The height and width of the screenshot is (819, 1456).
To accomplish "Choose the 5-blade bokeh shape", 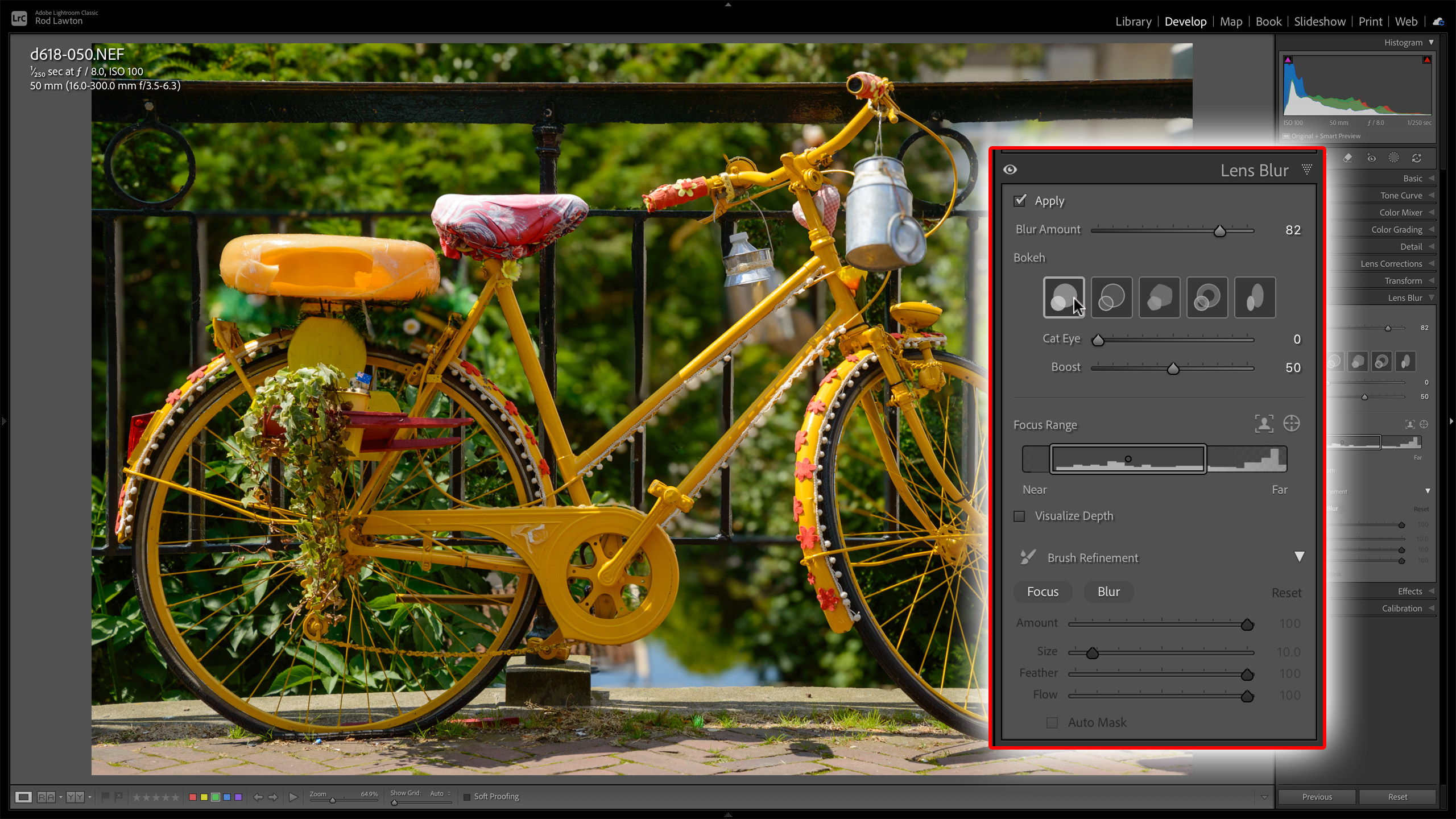I will tap(1159, 297).
